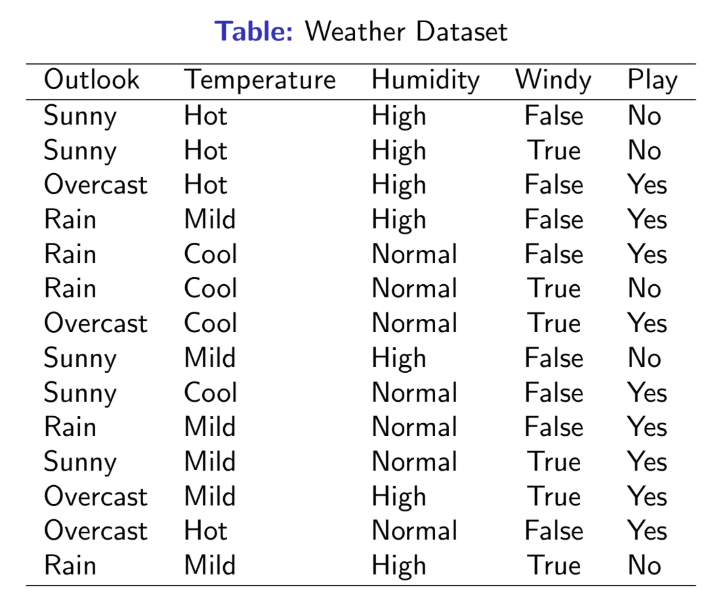The image size is (725, 607).
Task: Select 'Sunny' in the first data row
Action: coord(80,116)
